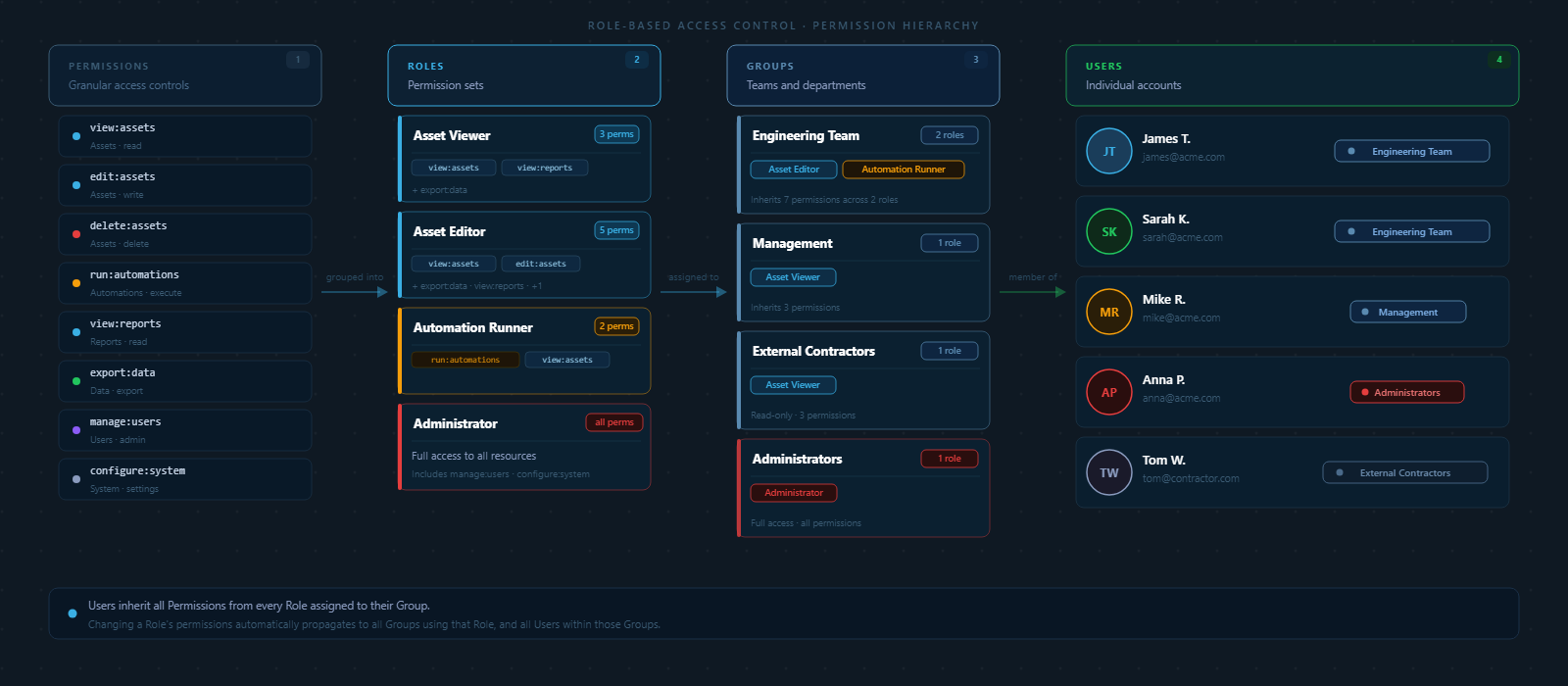
Task: Click run:automations chip in Automation Runner
Action: [x=465, y=360]
